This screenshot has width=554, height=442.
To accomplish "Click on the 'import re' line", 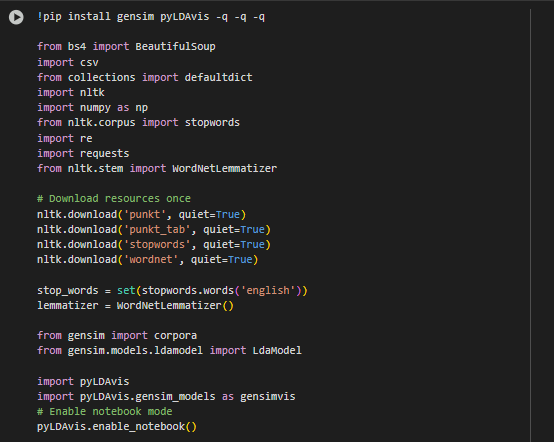I will coord(65,138).
